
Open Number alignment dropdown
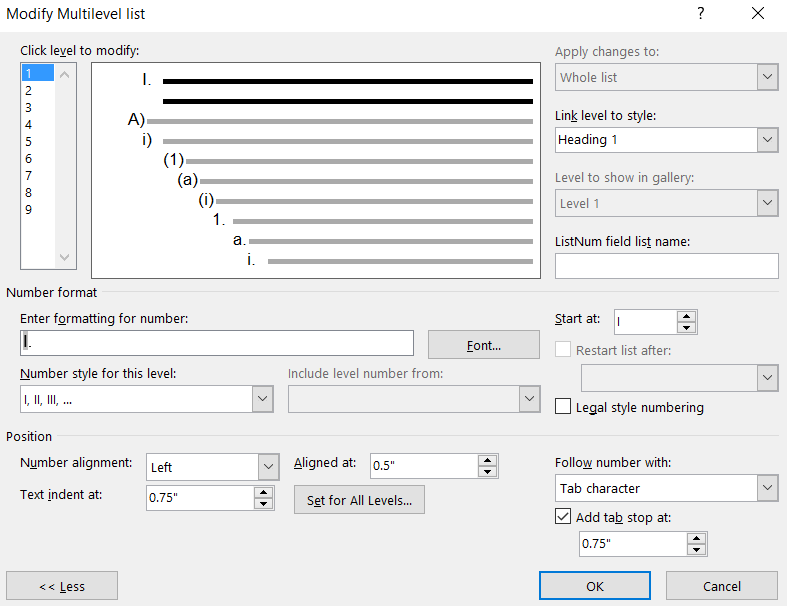tap(268, 467)
